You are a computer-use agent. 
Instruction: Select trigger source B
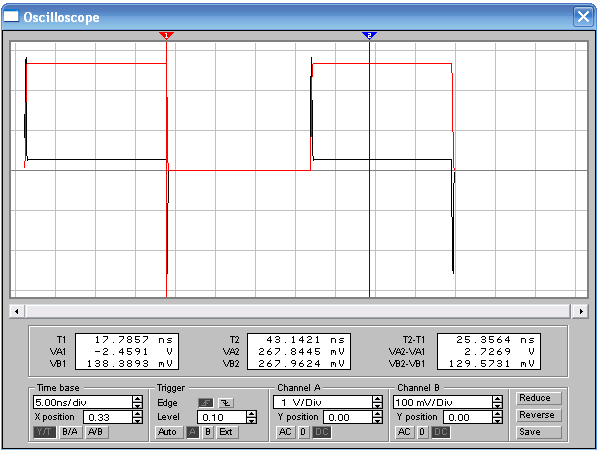[208, 432]
